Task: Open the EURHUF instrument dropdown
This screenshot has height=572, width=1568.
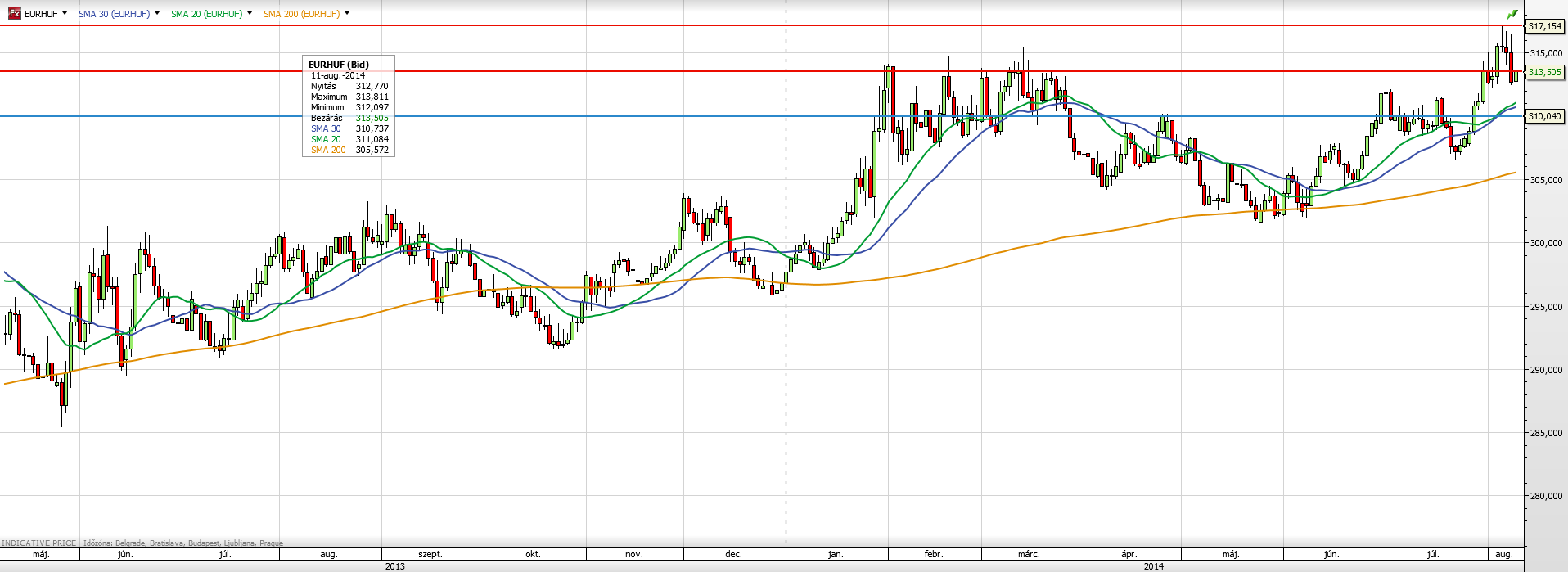Action: 65,14
